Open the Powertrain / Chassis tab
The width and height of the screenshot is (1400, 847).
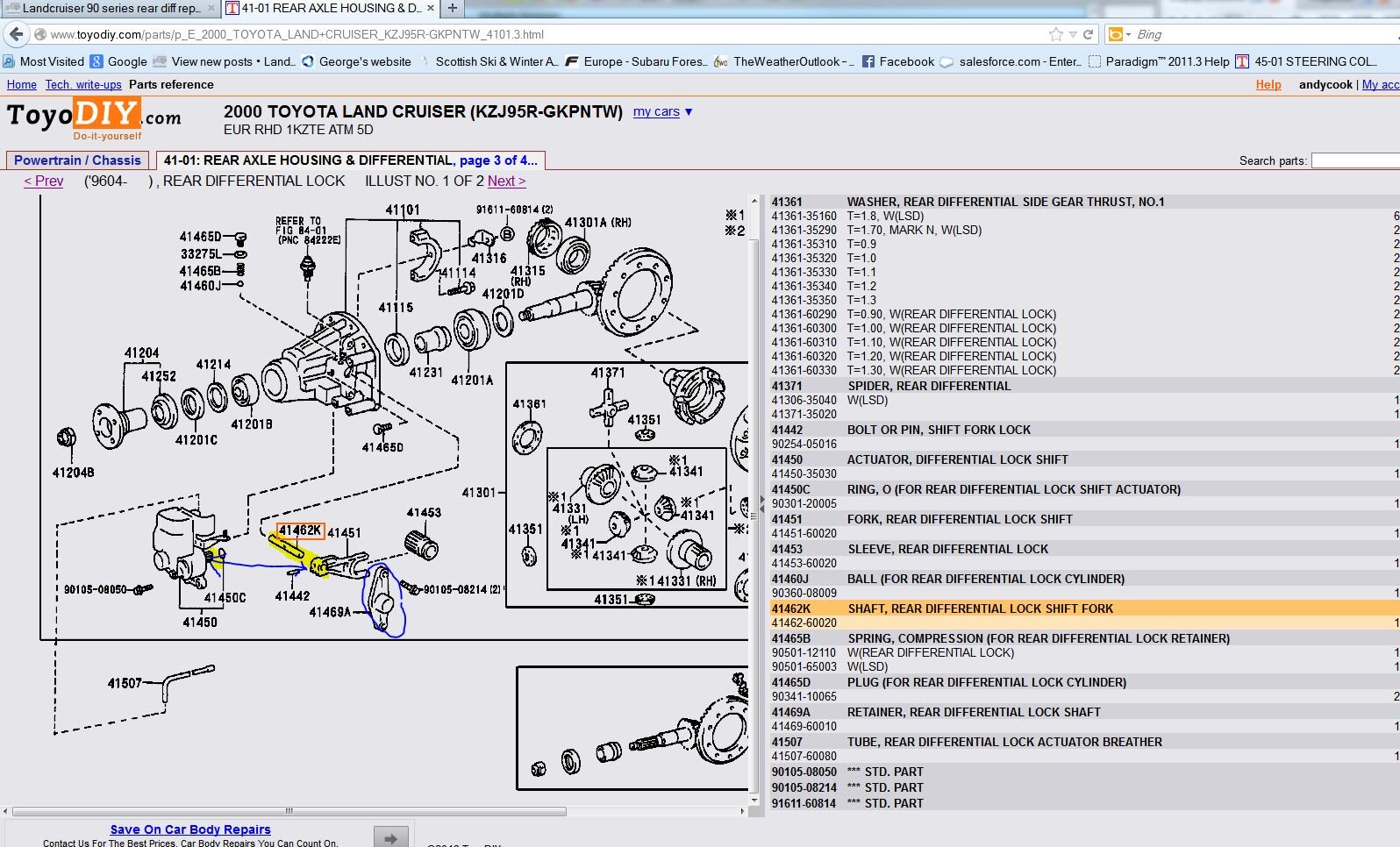click(x=77, y=160)
